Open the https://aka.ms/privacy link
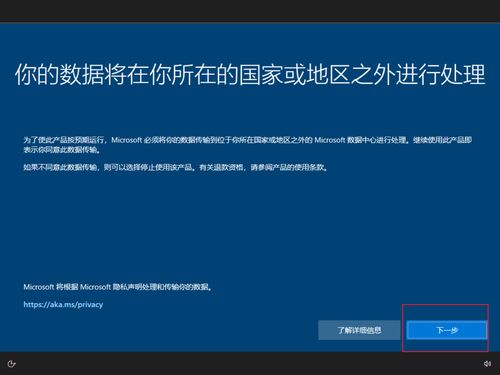 pyautogui.click(x=63, y=304)
